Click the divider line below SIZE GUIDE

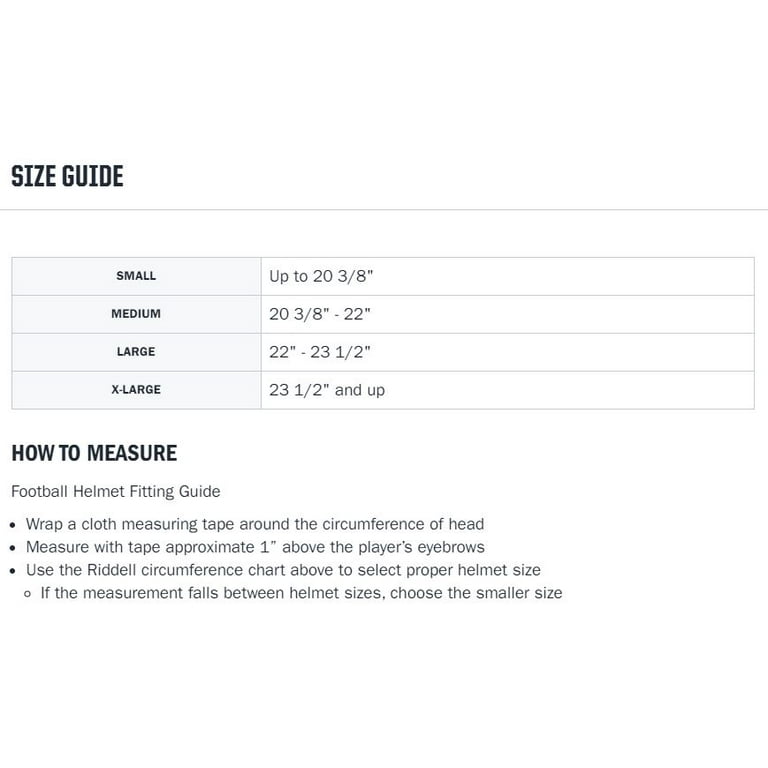(x=384, y=210)
